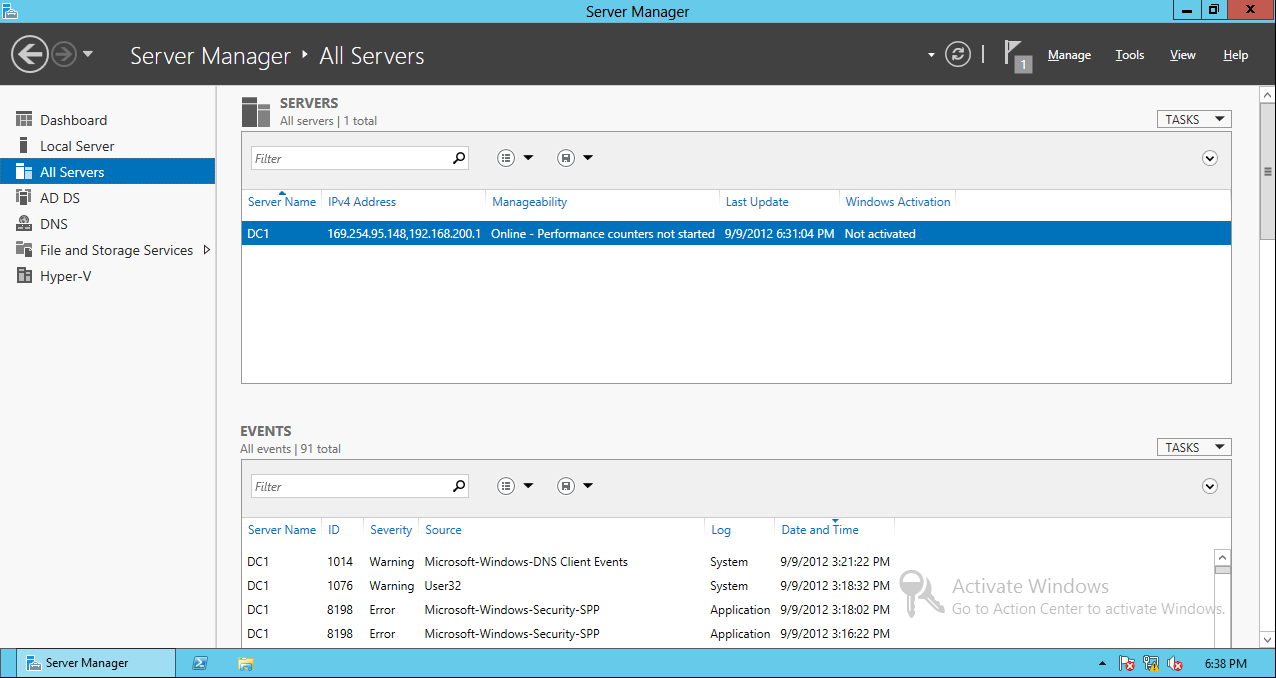Sort servers by the Last Update column

757,201
